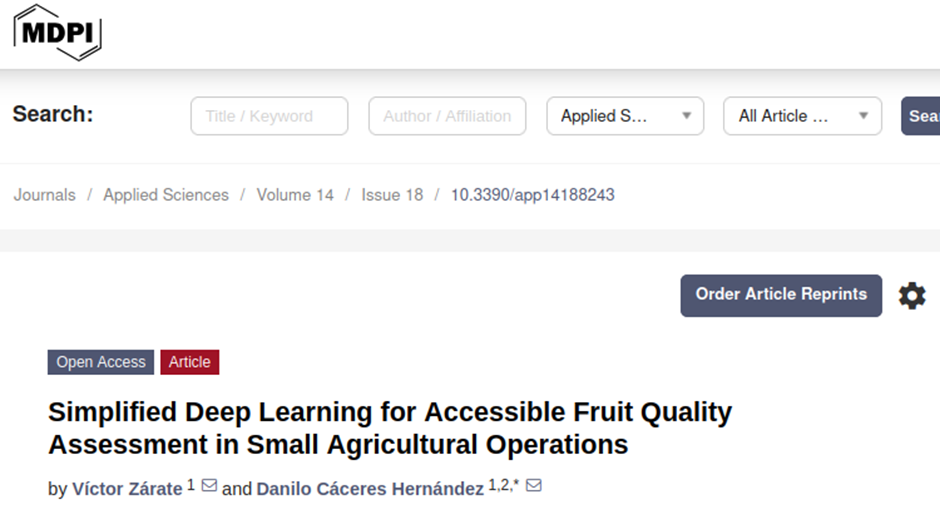The image size is (940, 529).
Task: Click envelope icon next to Víctor Zárate
Action: click(x=209, y=486)
